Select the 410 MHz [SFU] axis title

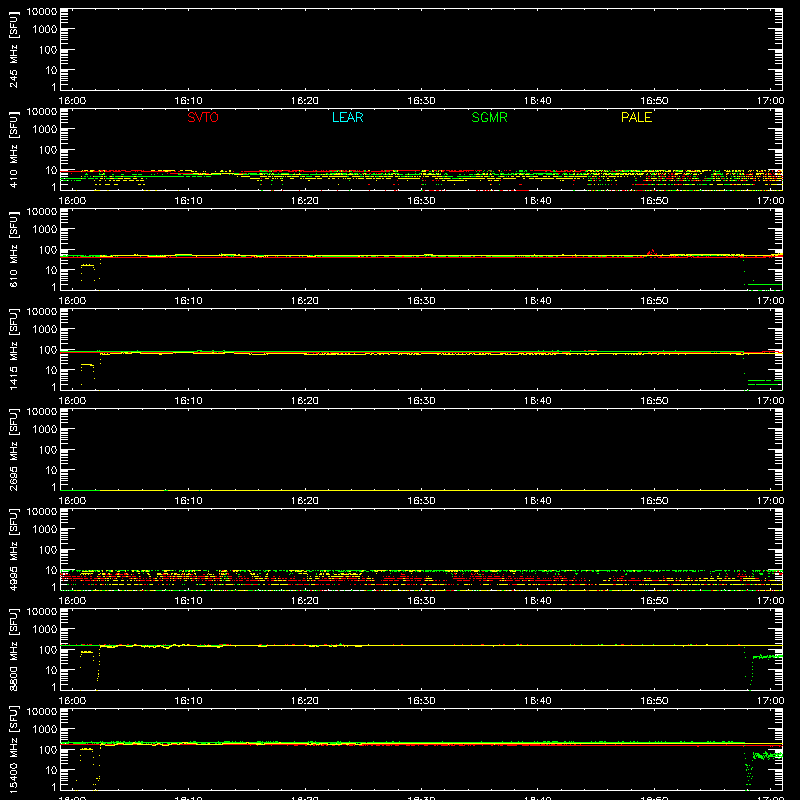click(x=13, y=149)
